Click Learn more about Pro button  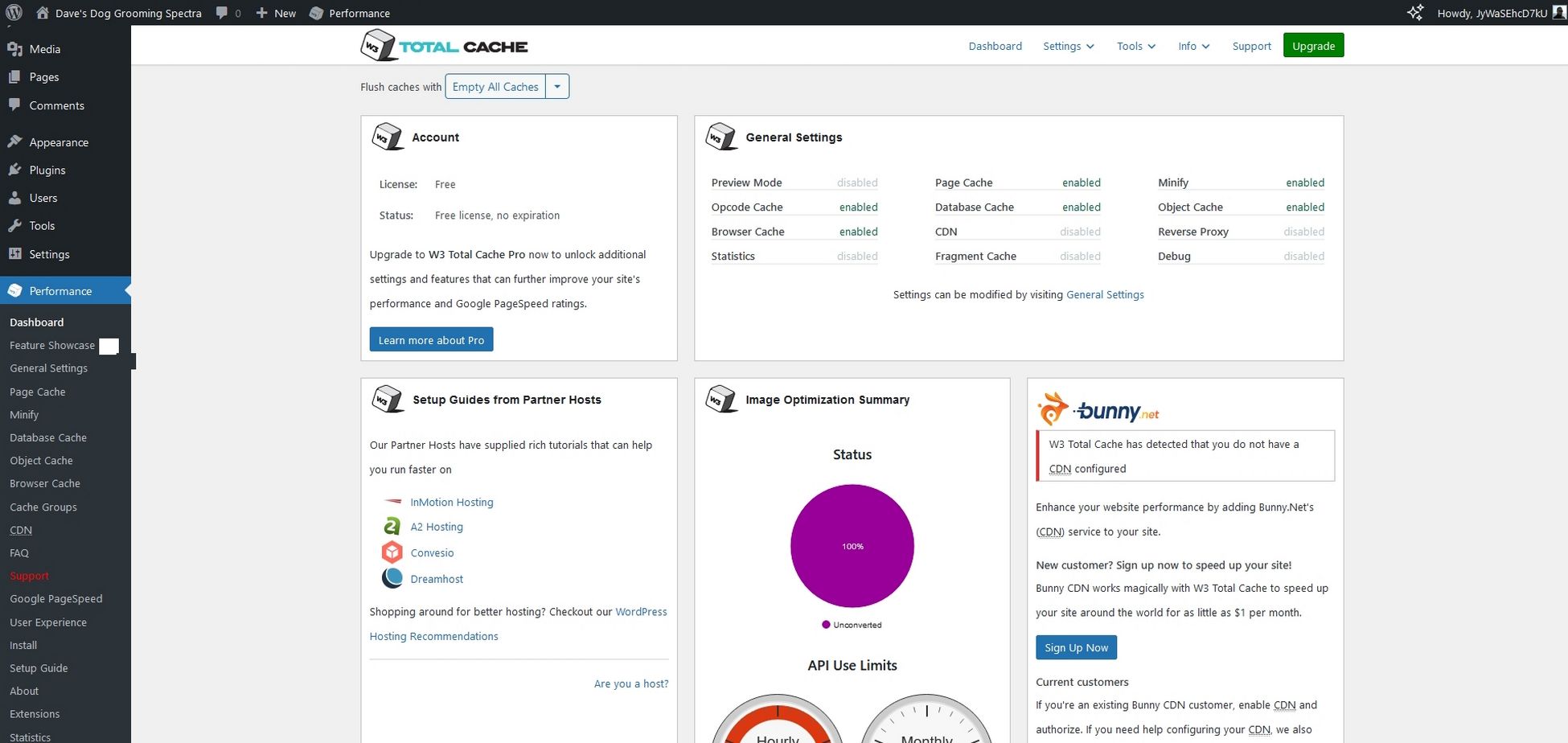(x=431, y=339)
